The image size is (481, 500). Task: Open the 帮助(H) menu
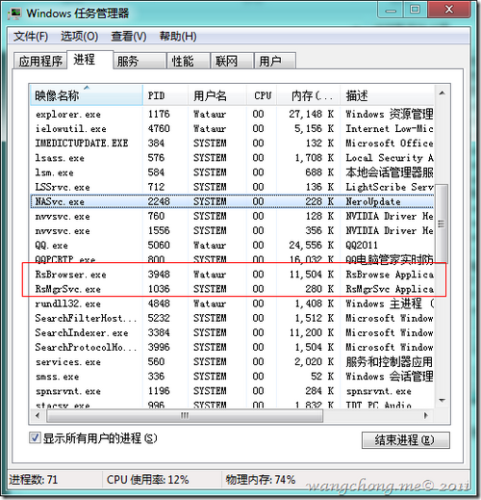178,36
